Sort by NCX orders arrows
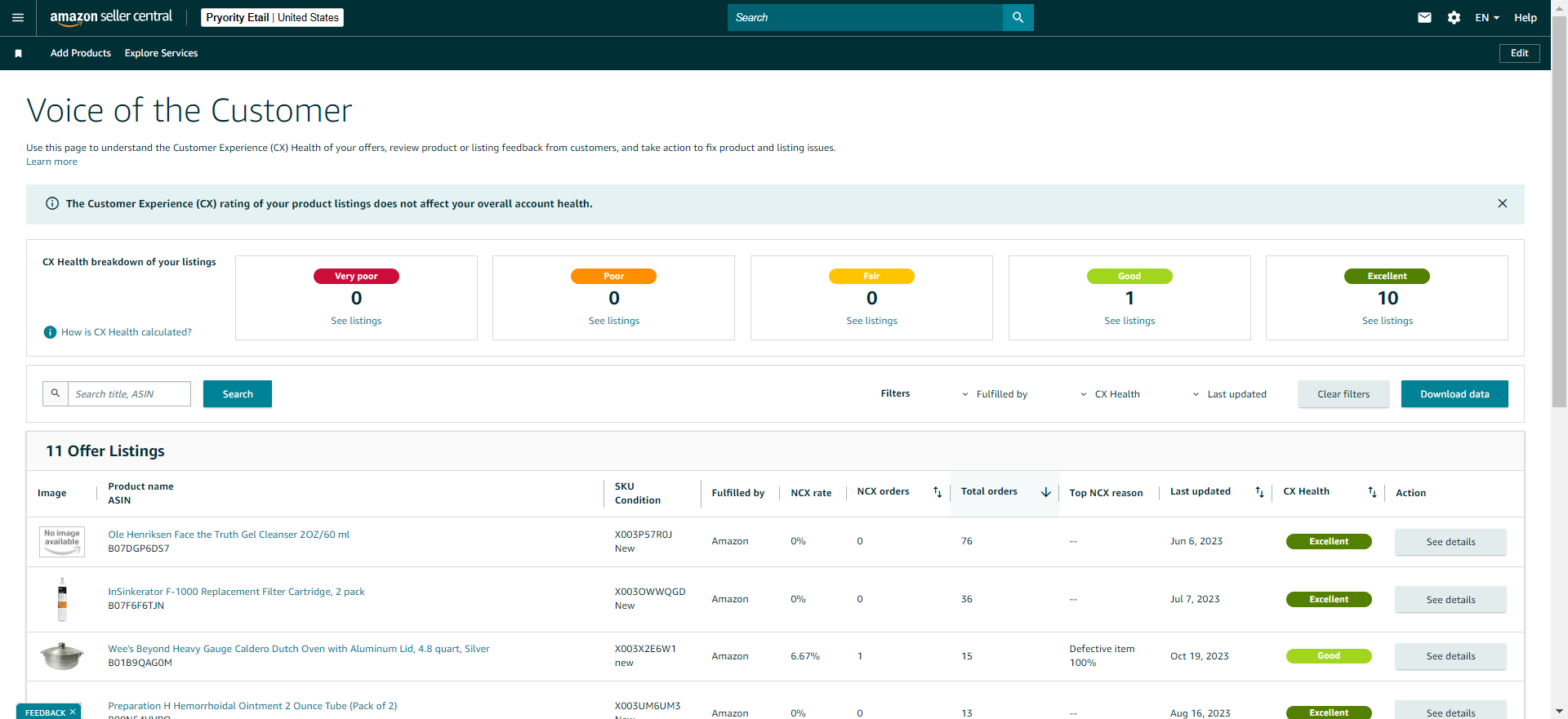Screen dimensions: 1568x719 coord(938,492)
